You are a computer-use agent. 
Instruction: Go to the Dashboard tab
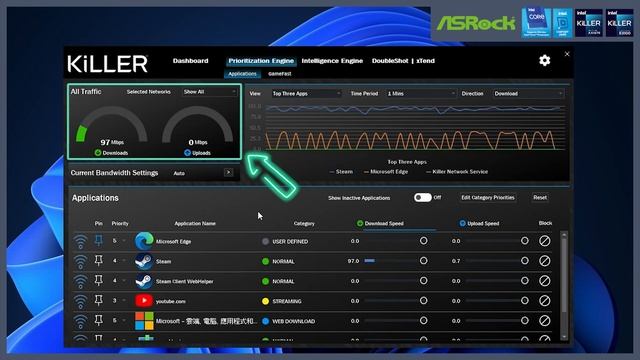190,61
